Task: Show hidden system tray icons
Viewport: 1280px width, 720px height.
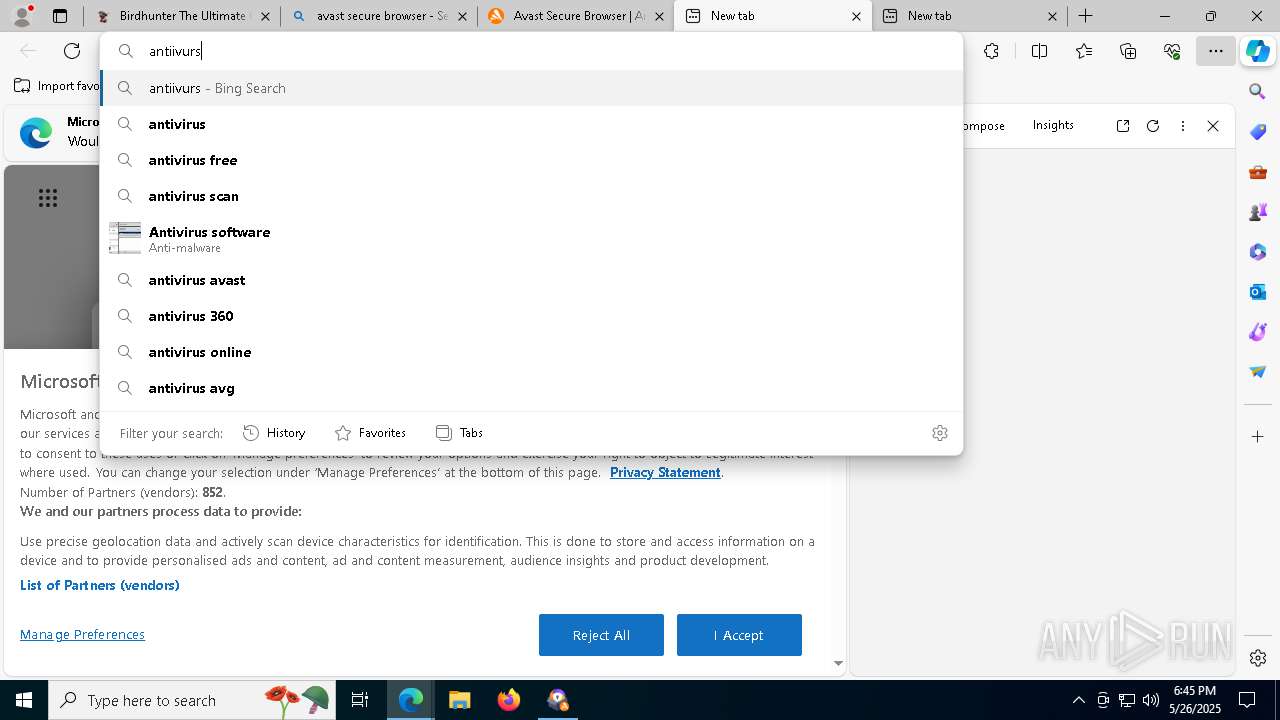Action: [1078, 700]
